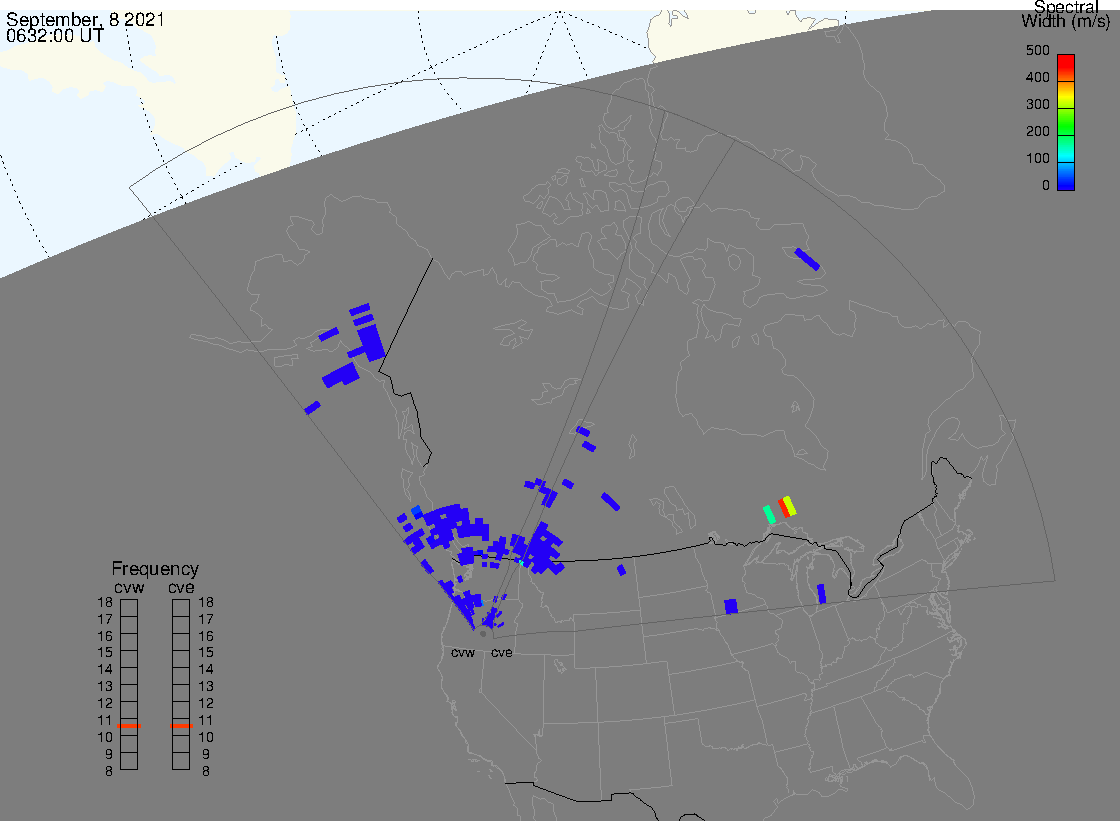Click the cve frequency gauge bar

click(x=181, y=685)
